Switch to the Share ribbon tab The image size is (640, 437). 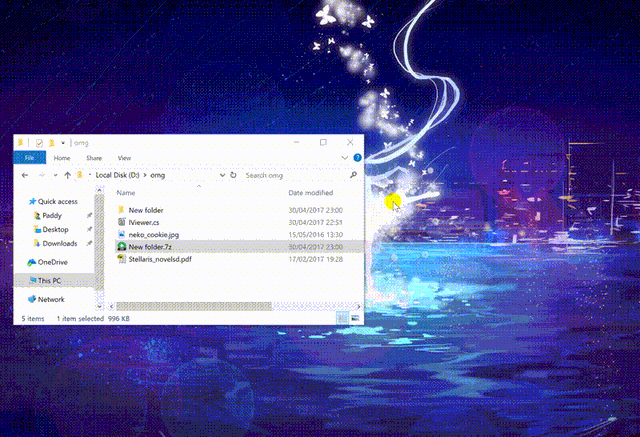94,158
